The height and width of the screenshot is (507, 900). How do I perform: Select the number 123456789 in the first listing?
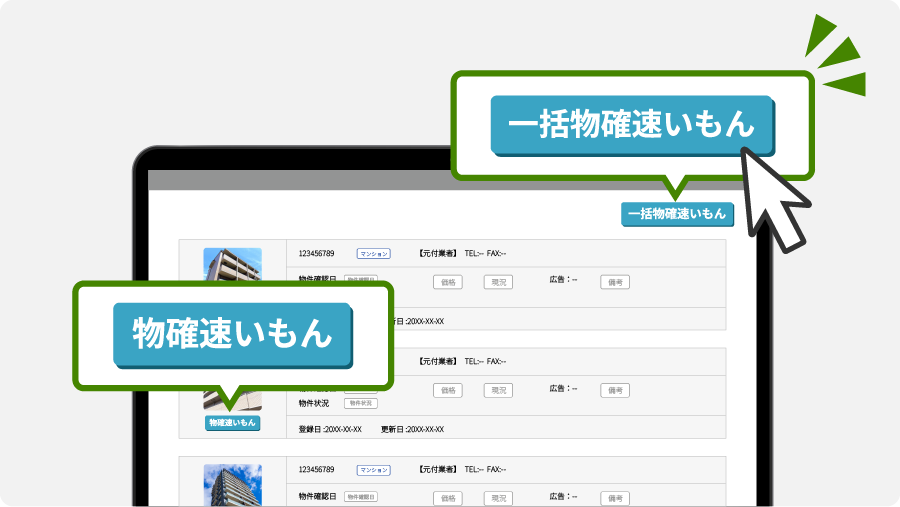pos(316,253)
